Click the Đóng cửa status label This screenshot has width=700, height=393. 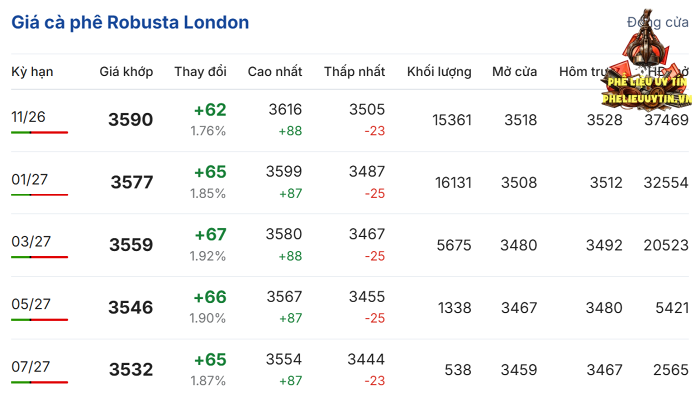[x=658, y=22]
